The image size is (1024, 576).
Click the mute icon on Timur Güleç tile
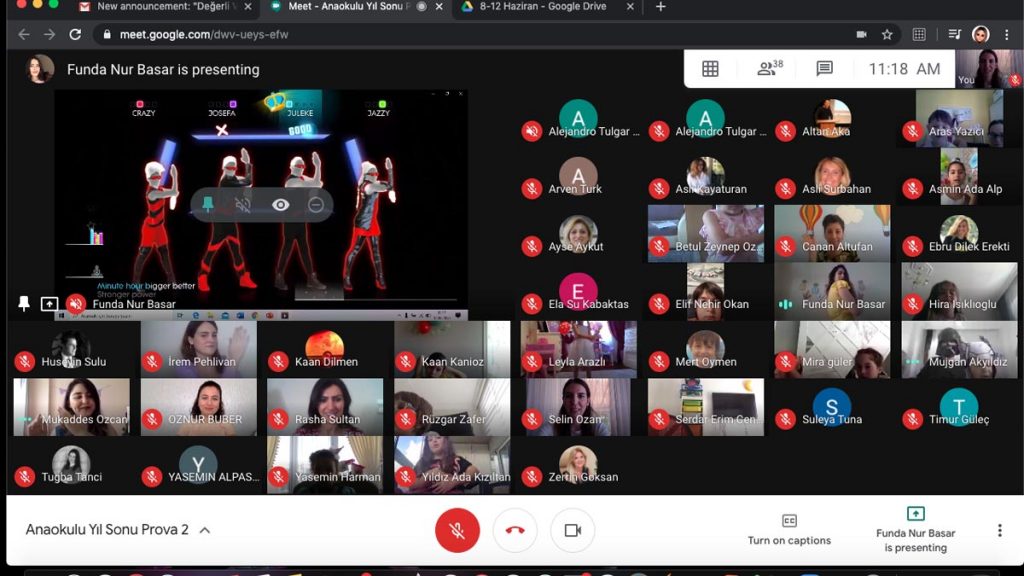912,419
